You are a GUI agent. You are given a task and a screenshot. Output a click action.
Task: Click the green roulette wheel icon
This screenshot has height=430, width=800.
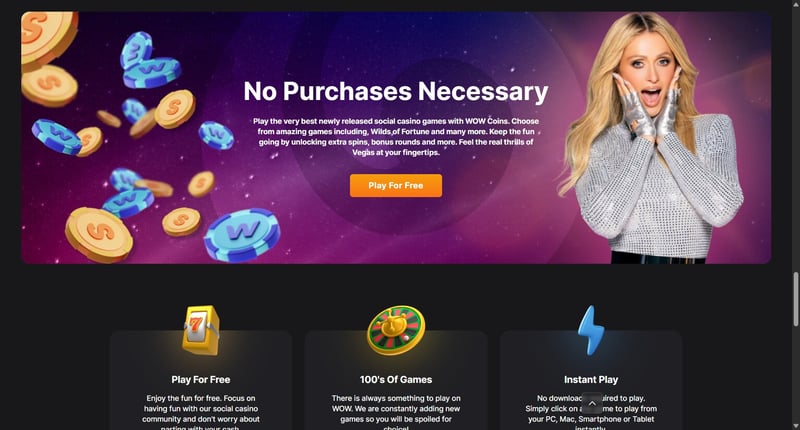click(x=396, y=331)
